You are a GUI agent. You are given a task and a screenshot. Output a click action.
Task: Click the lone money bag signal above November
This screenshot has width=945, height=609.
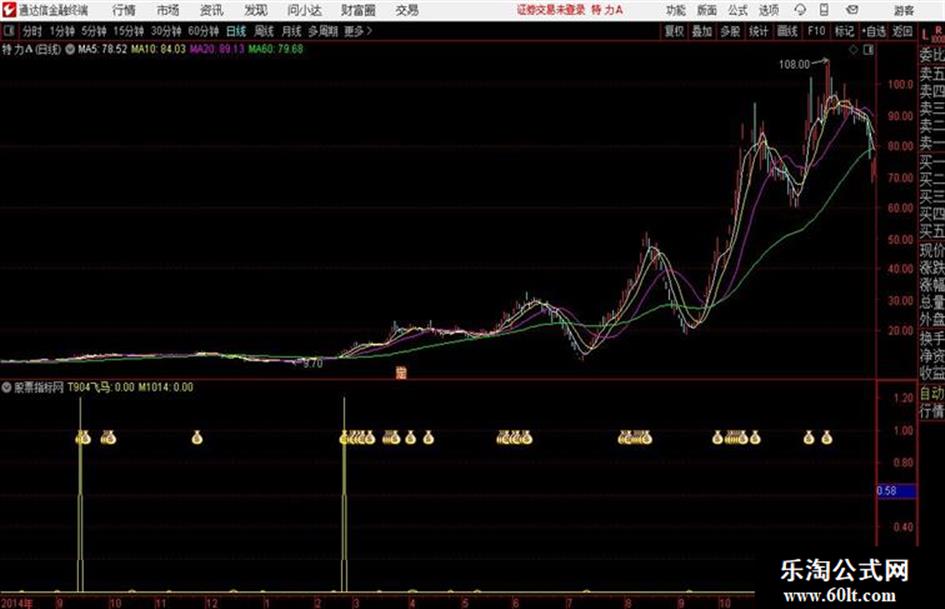(x=197, y=438)
